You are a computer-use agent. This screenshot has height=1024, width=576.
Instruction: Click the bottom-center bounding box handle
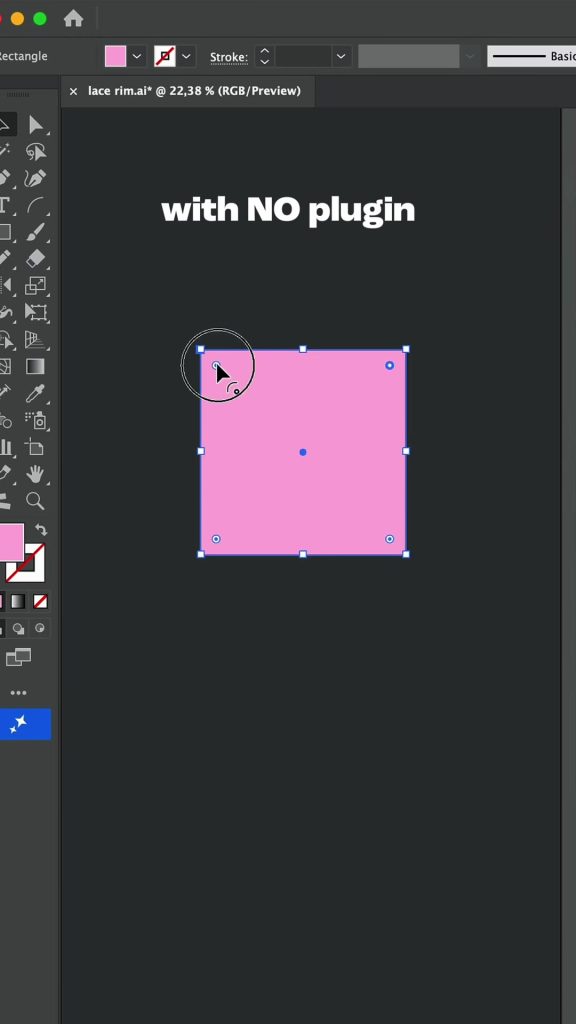coord(303,554)
